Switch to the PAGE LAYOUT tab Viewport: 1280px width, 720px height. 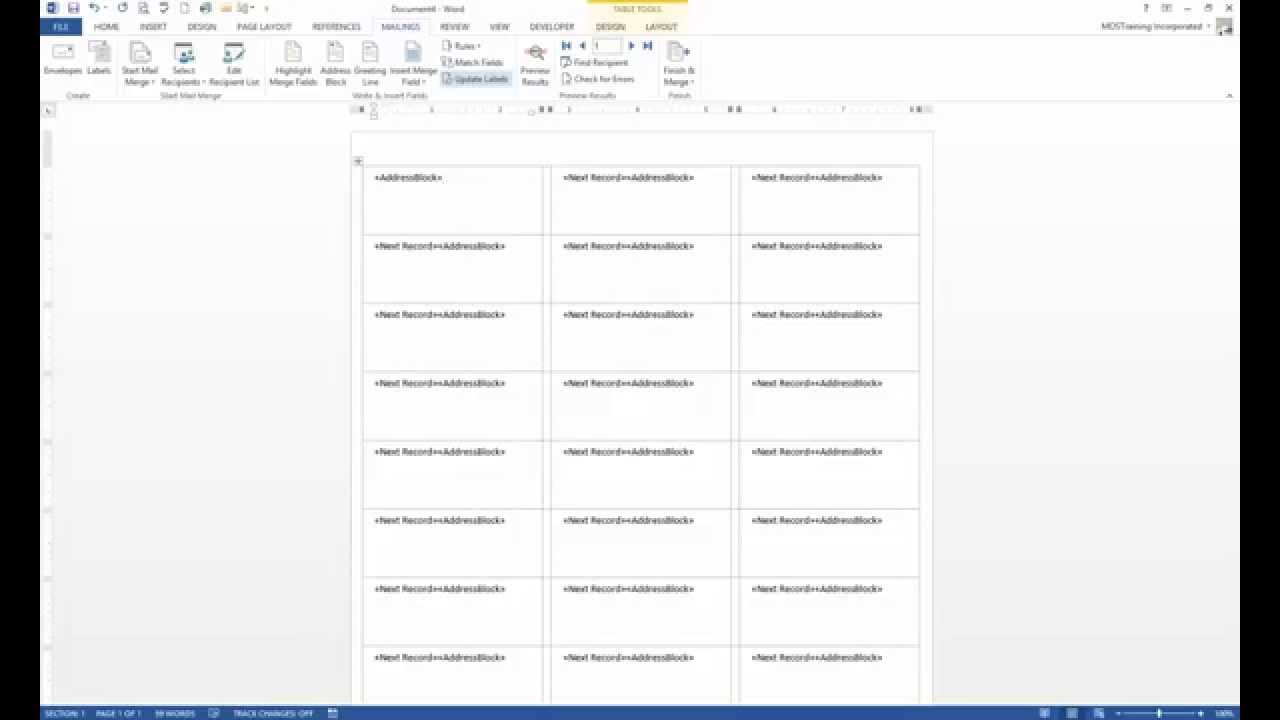point(264,27)
